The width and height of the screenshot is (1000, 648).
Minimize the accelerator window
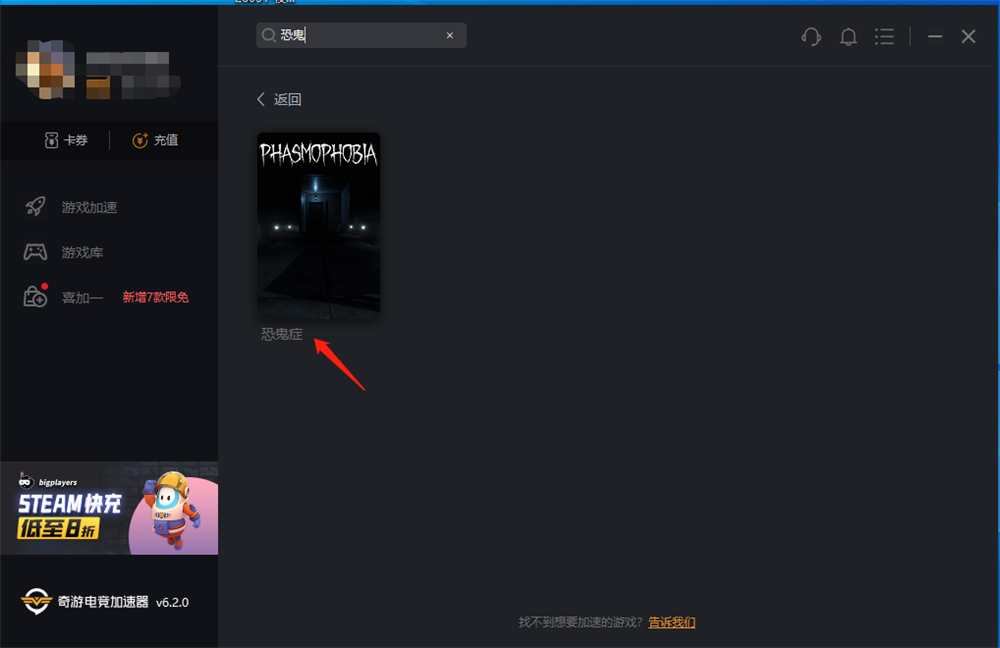pyautogui.click(x=935, y=36)
